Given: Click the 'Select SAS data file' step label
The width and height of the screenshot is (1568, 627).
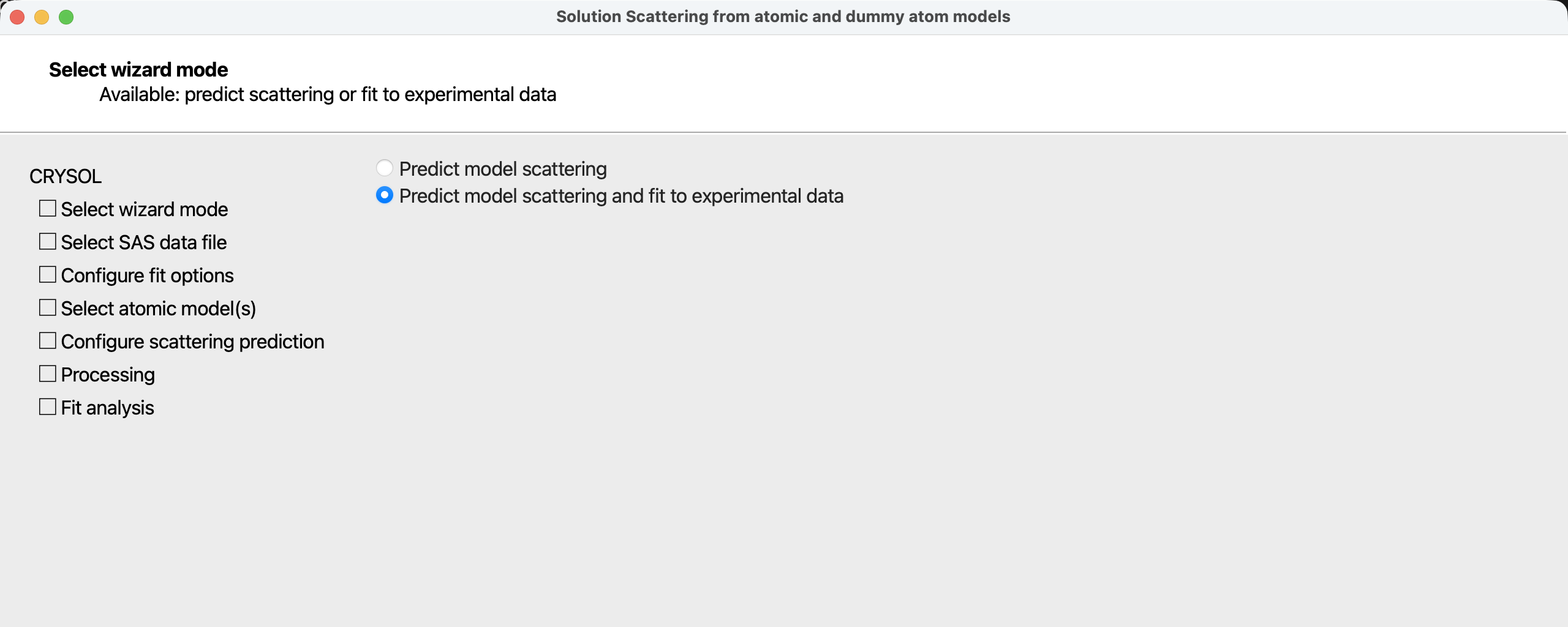Looking at the screenshot, I should 143,242.
